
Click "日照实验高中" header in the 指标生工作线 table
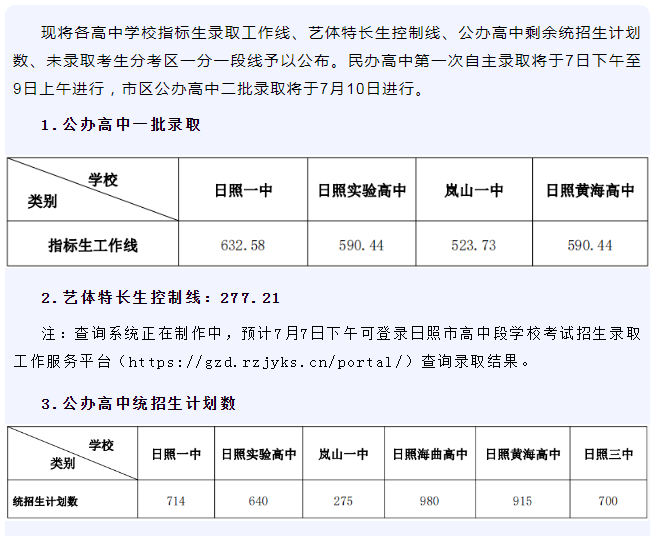tap(361, 190)
